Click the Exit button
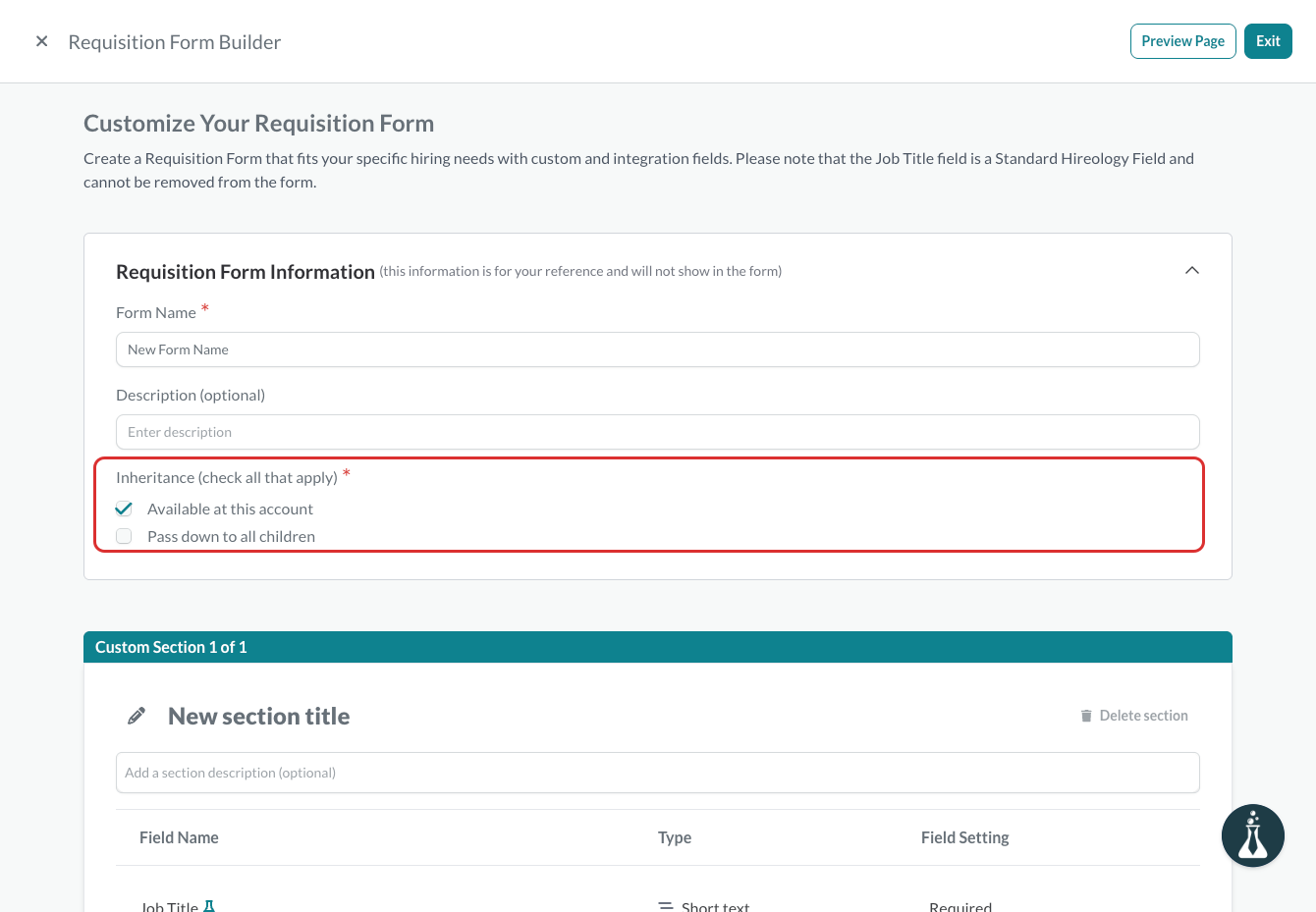The image size is (1316, 912). pyautogui.click(x=1268, y=41)
